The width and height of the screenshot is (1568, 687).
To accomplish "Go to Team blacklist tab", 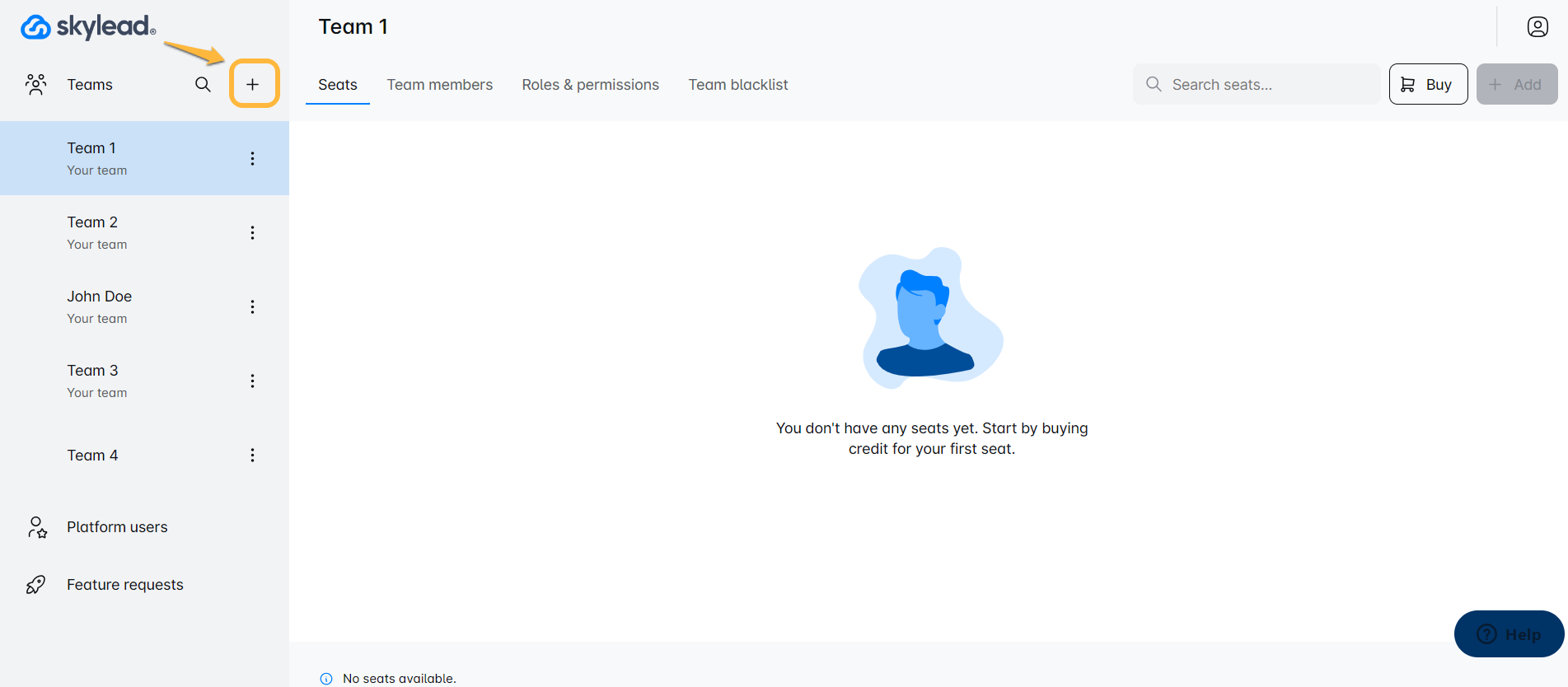I will point(737,85).
